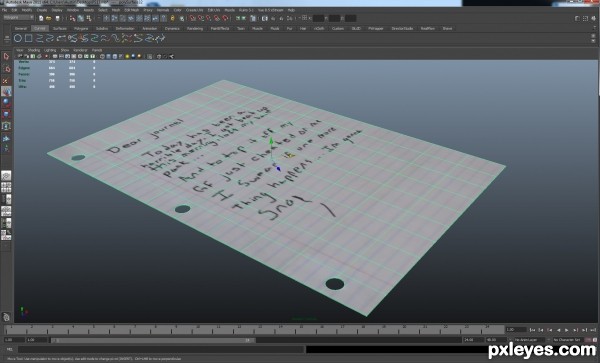Viewport: 600px width, 363px height.
Task: Go to end of playback range
Action: coord(593,330)
